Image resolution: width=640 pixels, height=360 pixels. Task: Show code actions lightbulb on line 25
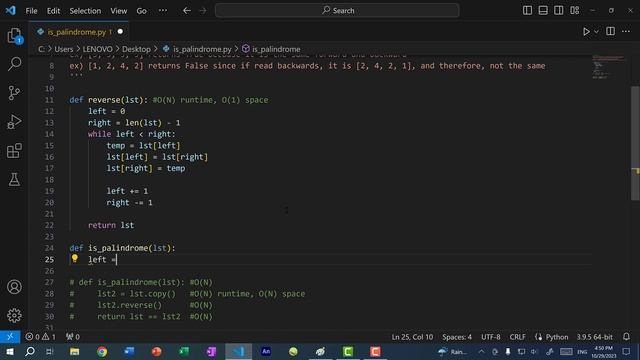click(x=75, y=258)
